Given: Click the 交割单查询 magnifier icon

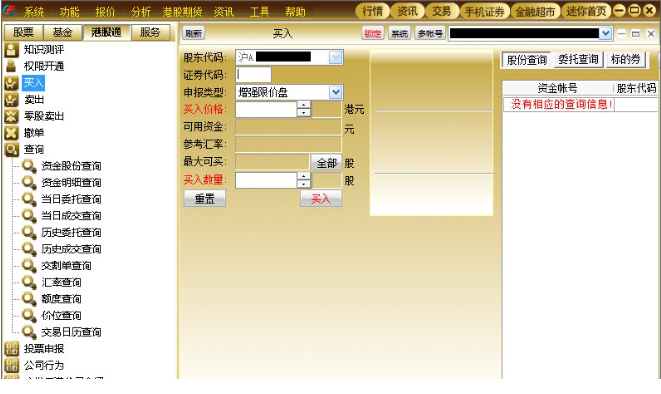Looking at the screenshot, I should (x=29, y=265).
